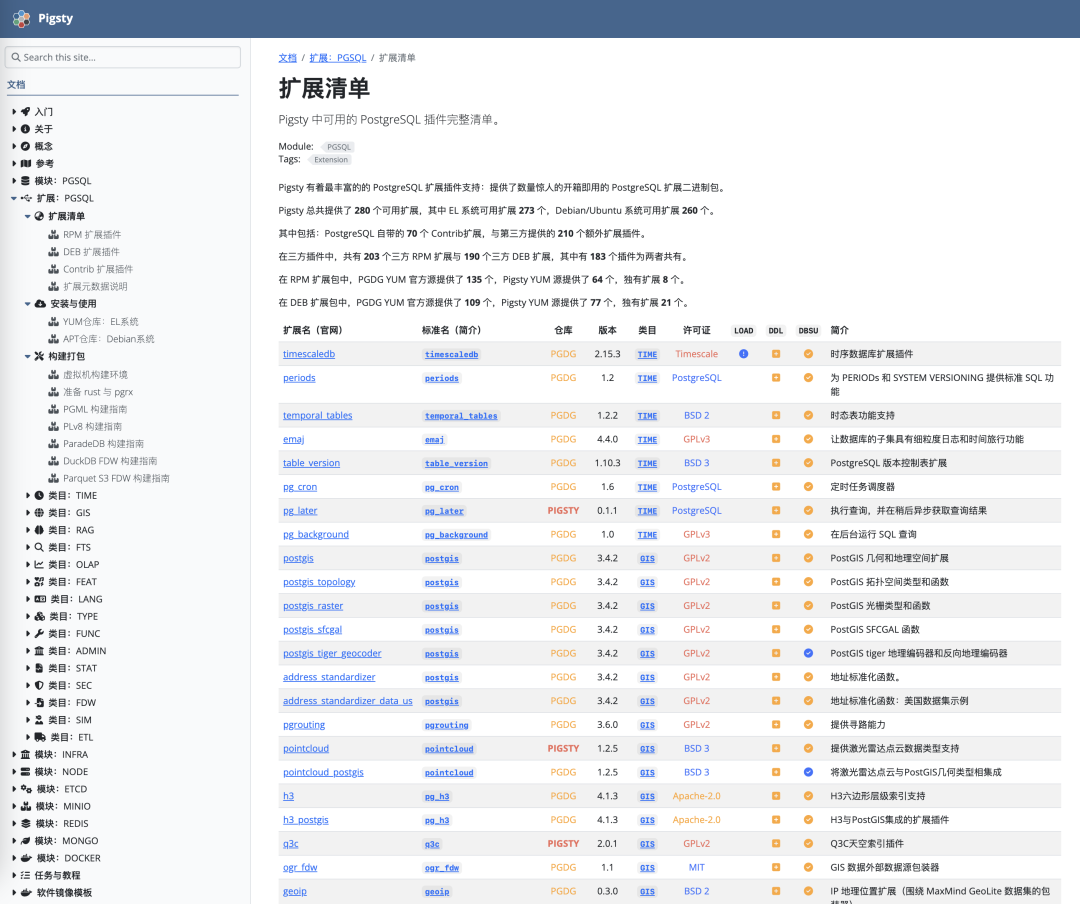This screenshot has width=1080, height=904.
Task: Click blue DBSU icon in postgis_tiger_geocoder row
Action: (808, 653)
